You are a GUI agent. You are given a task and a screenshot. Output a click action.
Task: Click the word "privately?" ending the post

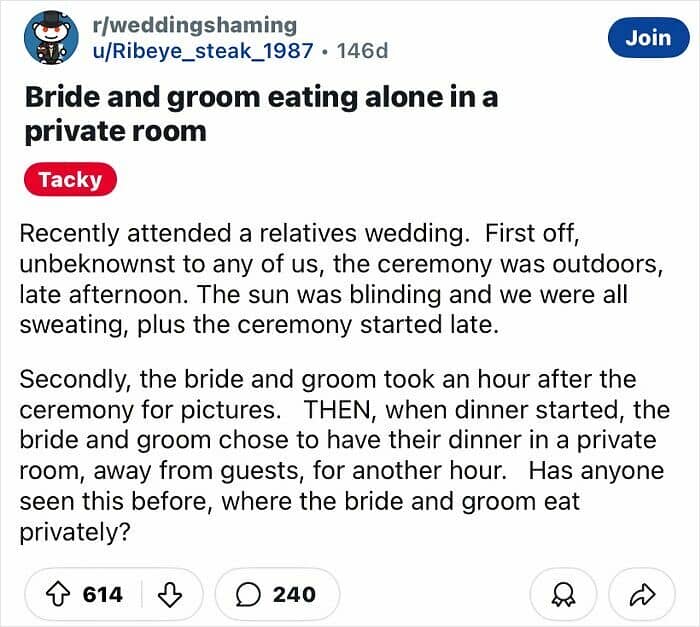coord(76,531)
